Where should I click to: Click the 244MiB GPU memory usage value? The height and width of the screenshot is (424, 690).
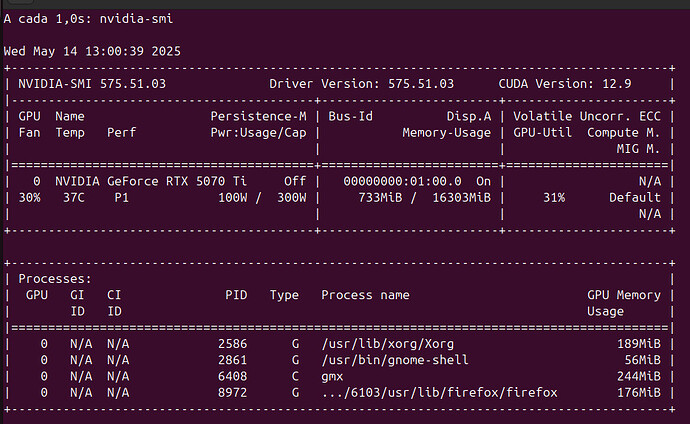(x=640, y=376)
